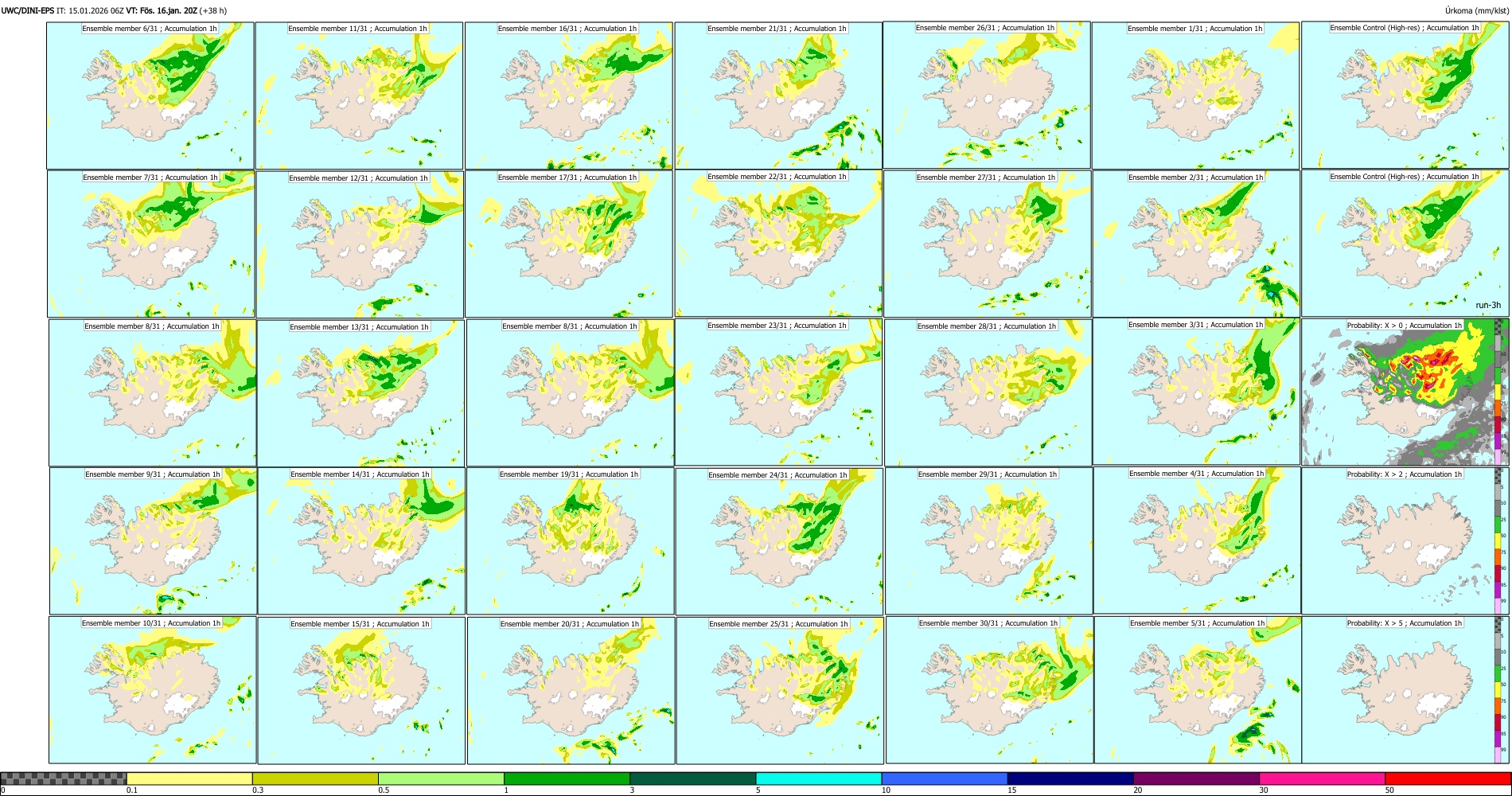
Task: Select the light green 0.5–1 legend swatch
Action: click(x=441, y=778)
